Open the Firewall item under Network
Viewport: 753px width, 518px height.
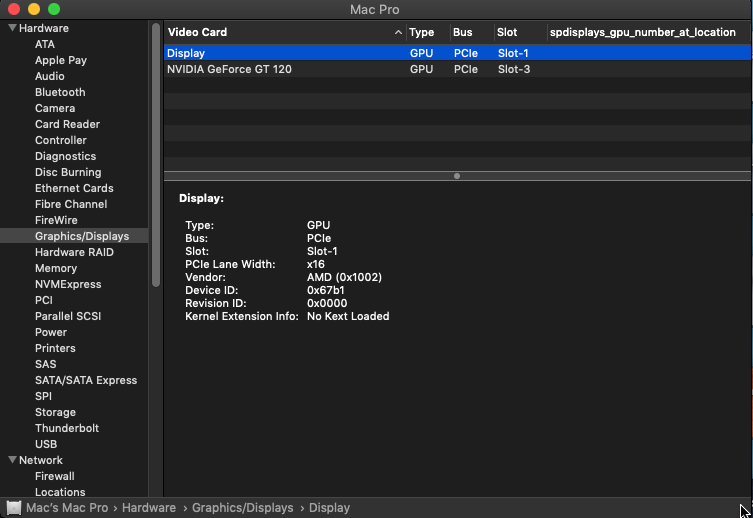pos(55,476)
